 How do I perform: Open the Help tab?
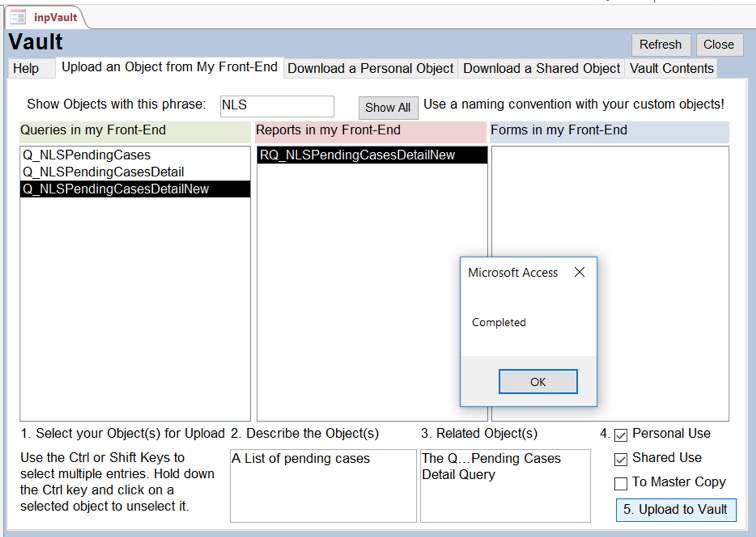26,68
